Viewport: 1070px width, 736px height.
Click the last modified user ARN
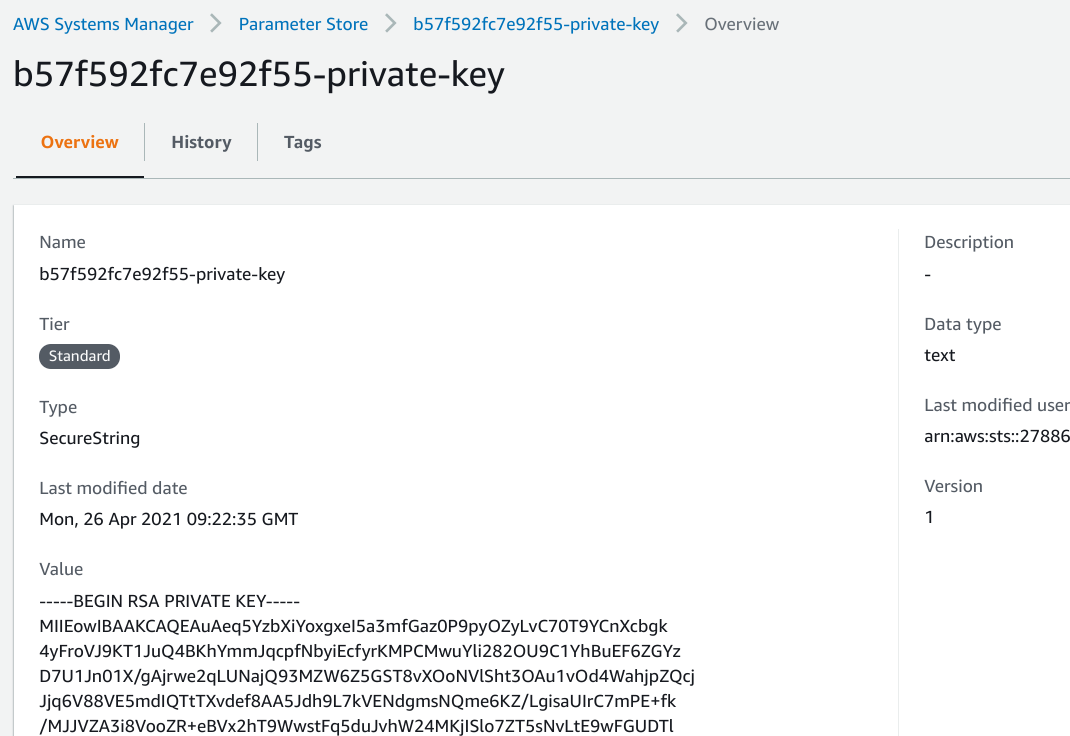click(996, 436)
